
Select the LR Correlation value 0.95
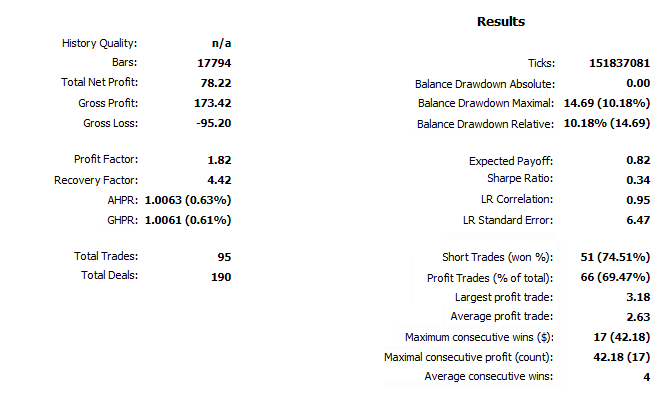638,200
